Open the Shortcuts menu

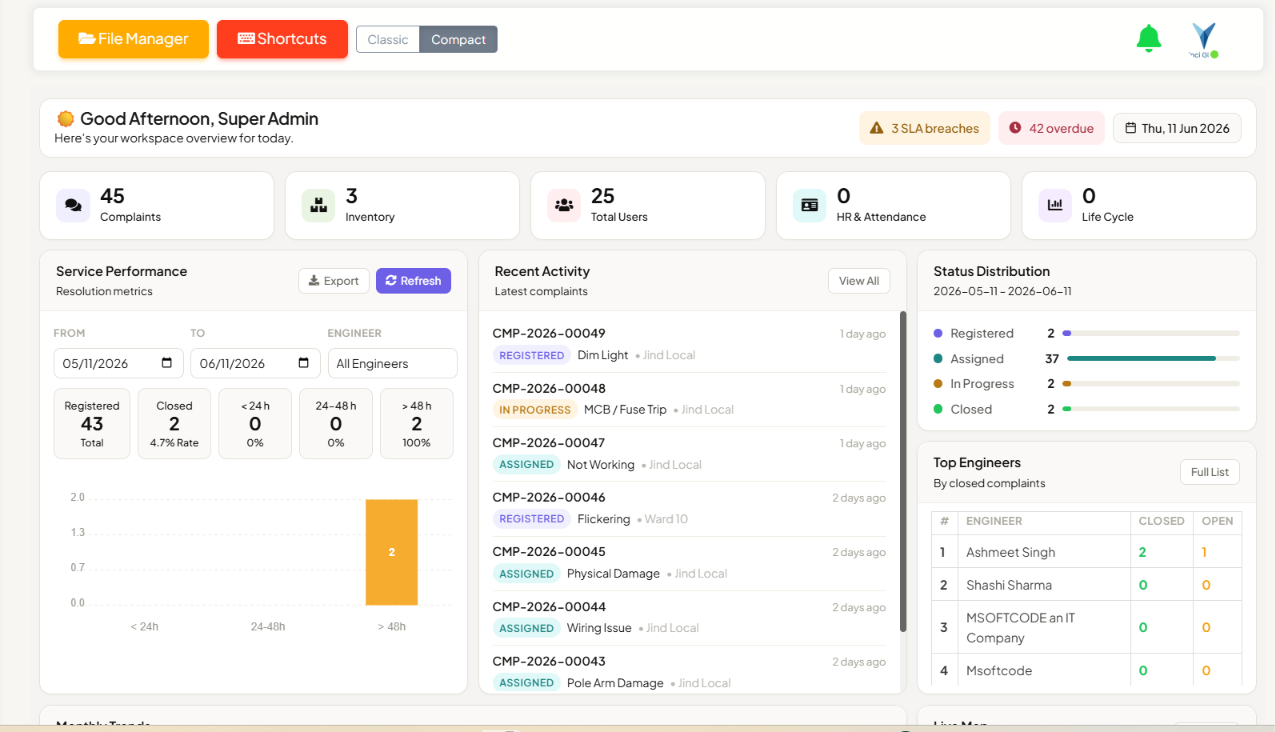coord(282,39)
